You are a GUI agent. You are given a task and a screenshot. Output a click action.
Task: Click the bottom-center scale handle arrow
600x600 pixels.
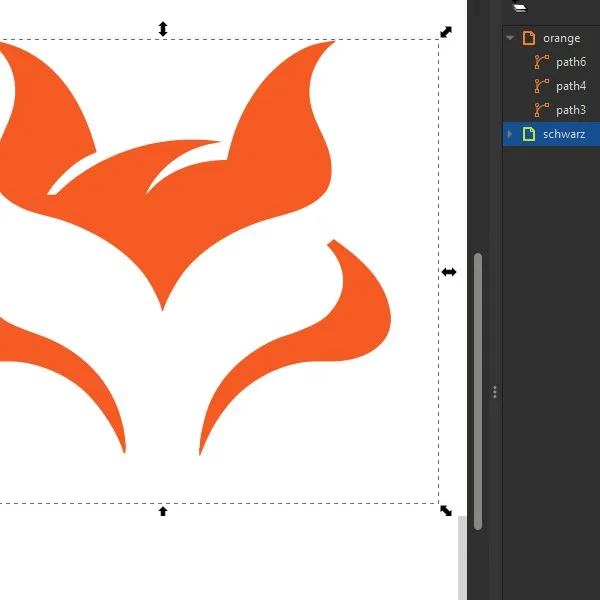[163, 511]
